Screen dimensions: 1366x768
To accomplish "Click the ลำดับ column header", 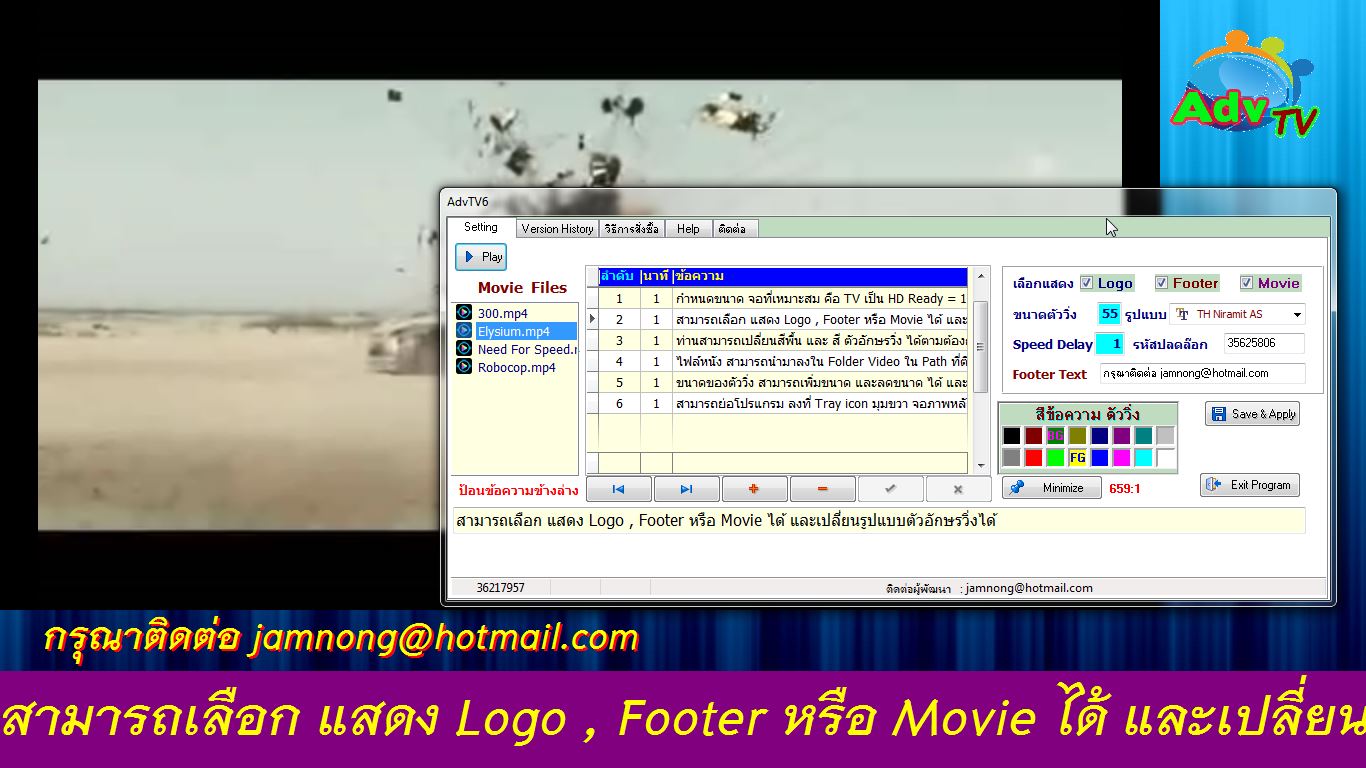I will pos(619,276).
